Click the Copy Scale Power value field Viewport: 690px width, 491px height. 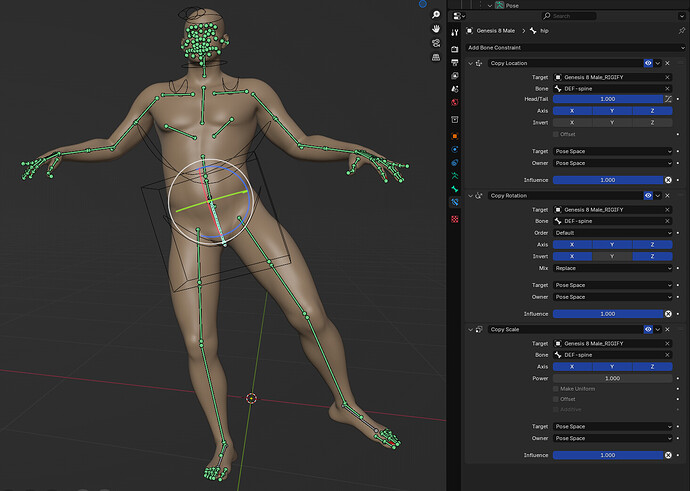[613, 378]
